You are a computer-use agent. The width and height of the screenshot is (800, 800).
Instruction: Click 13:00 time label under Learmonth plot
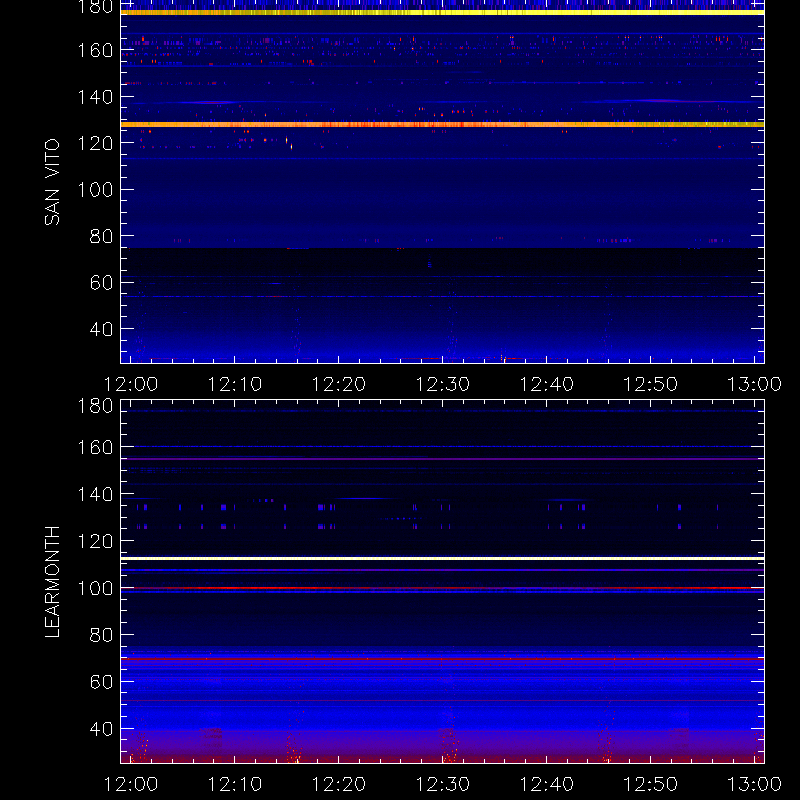tap(754, 784)
